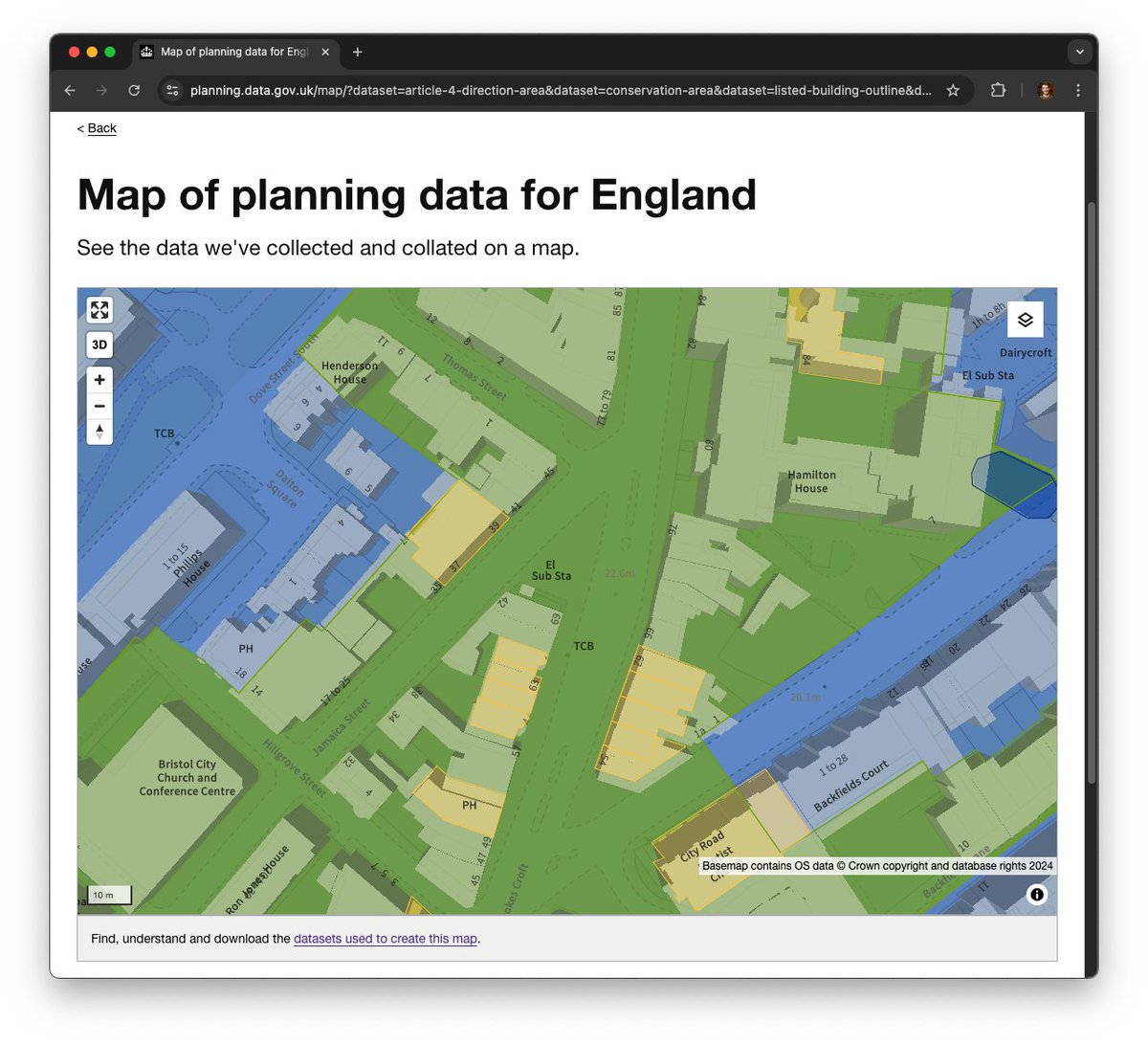The image size is (1148, 1044).
Task: Select the dark blue hexagon polygon on map
Action: point(1014,484)
